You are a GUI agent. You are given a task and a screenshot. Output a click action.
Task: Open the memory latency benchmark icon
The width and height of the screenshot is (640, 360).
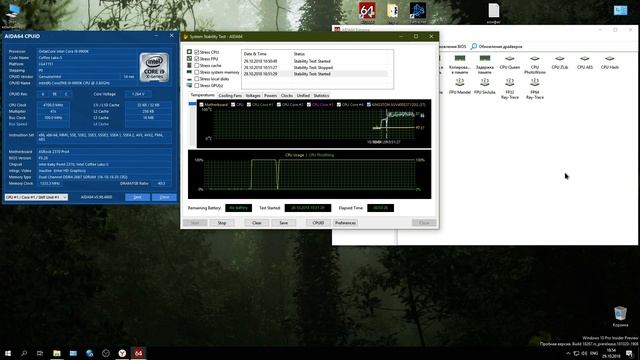pos(485,58)
